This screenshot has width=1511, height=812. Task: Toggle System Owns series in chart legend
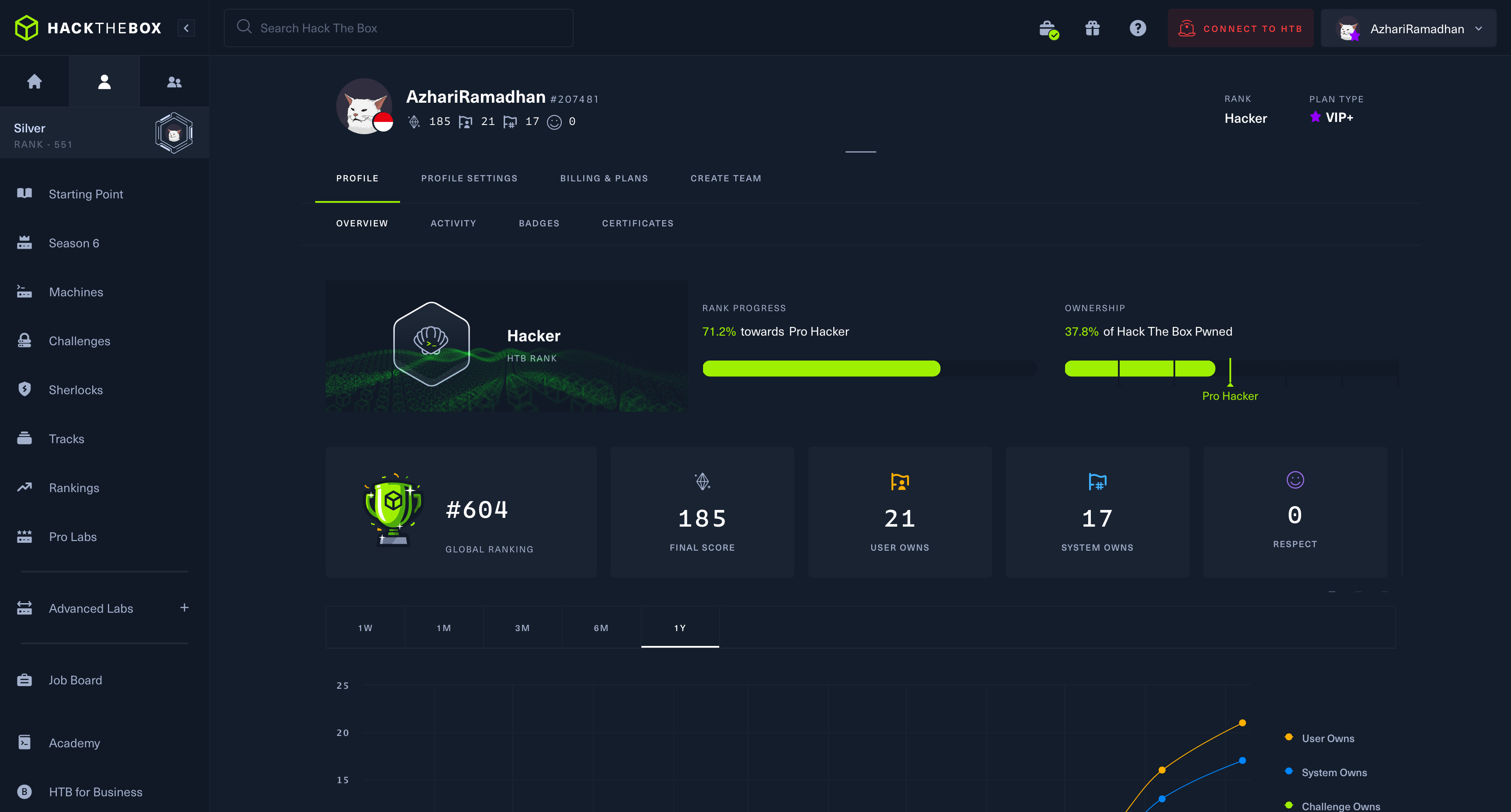[1326, 772]
